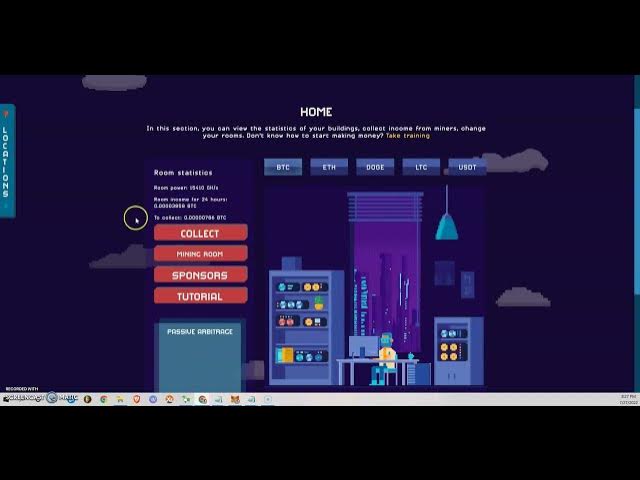
Task: Click the taskbar clock
Action: click(x=628, y=399)
